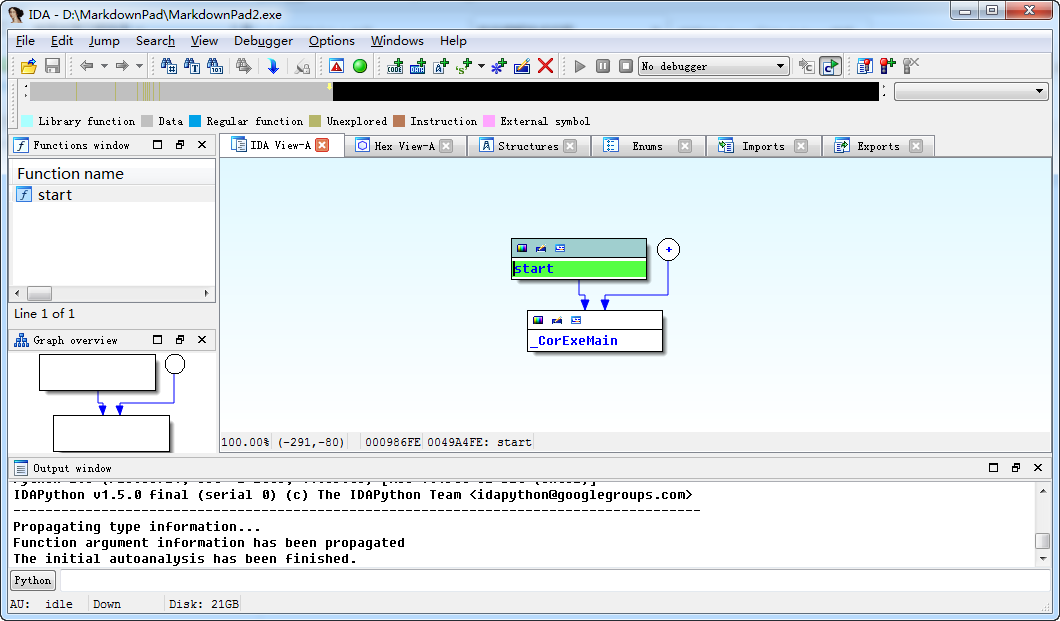Screen dimensions: 1060x621
Task: Click the save database floppy icon
Action: tap(52, 66)
